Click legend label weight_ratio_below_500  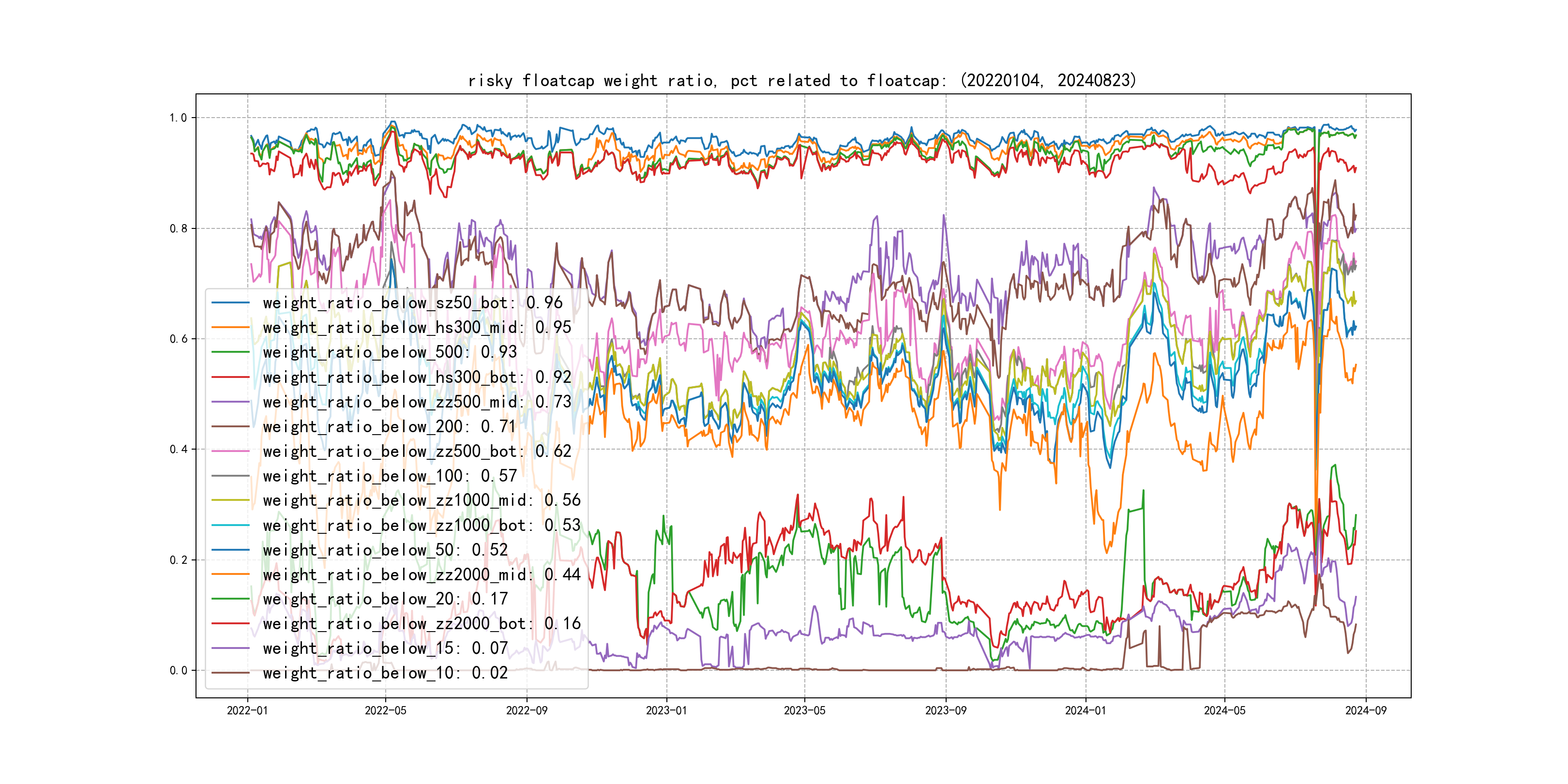(x=389, y=352)
